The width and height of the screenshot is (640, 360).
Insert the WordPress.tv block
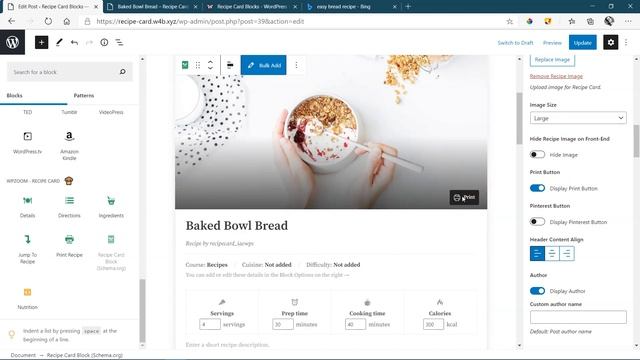click(x=27, y=142)
